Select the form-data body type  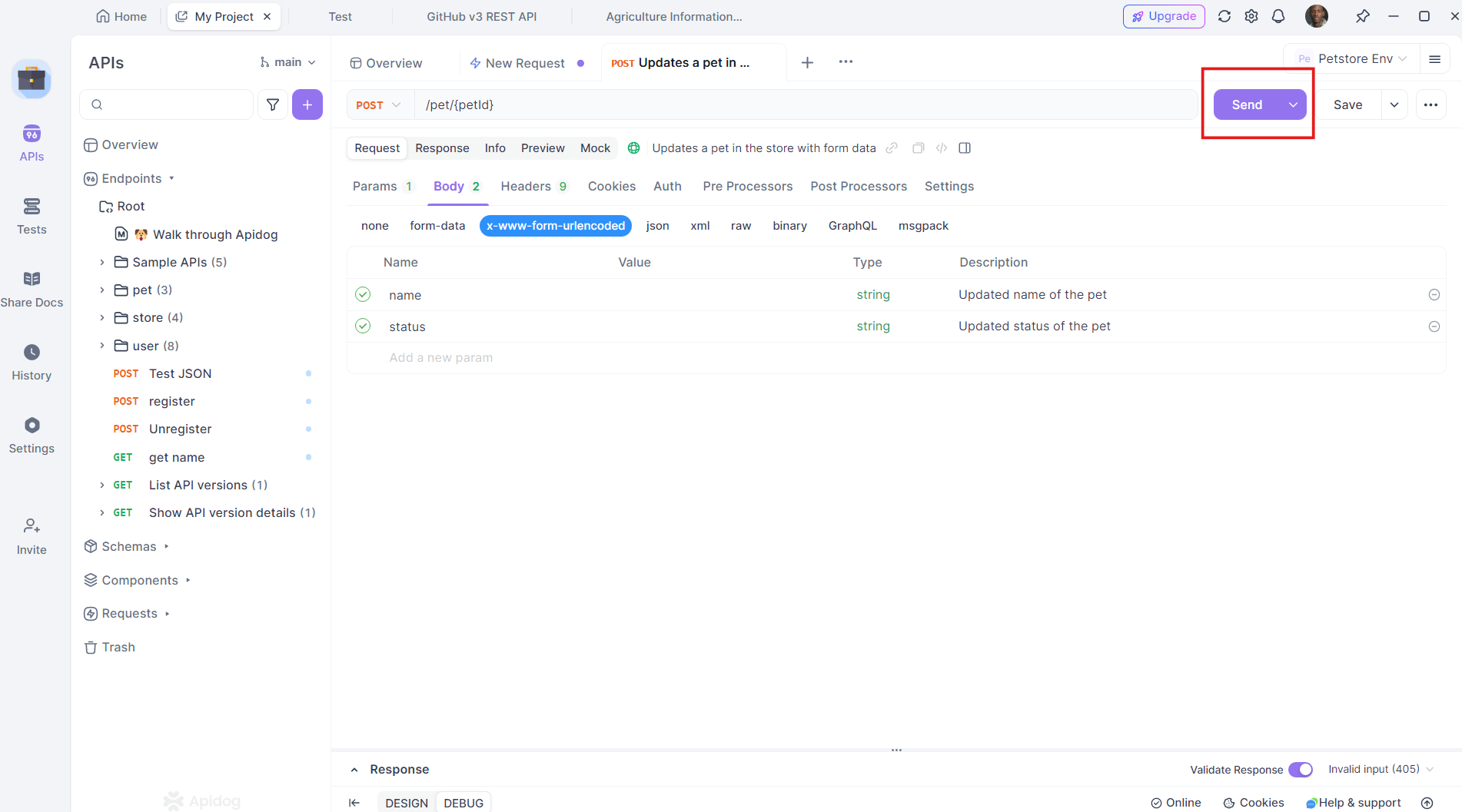point(437,226)
